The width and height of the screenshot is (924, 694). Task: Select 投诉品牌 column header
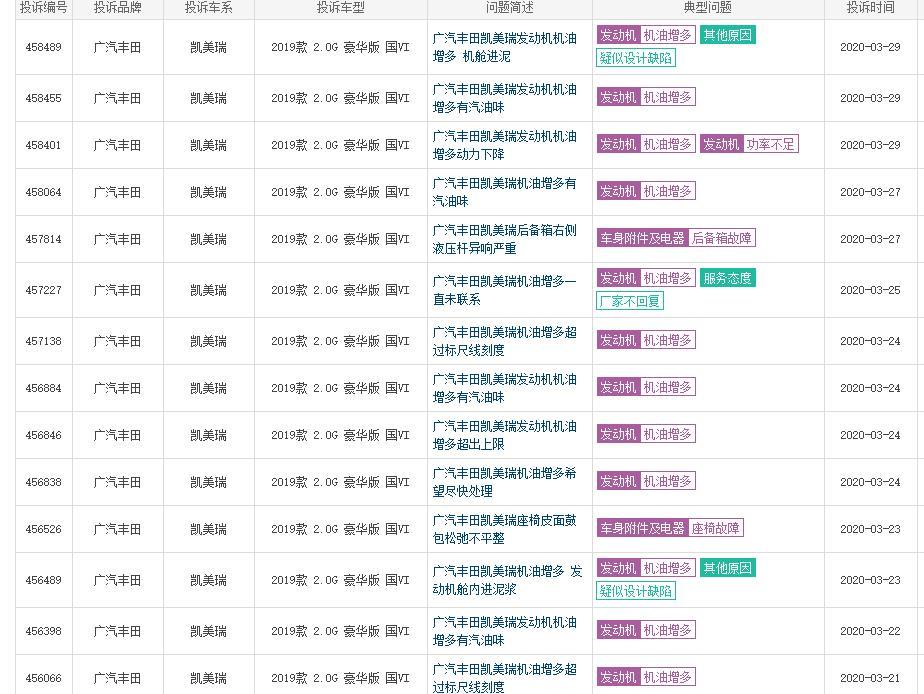[117, 8]
